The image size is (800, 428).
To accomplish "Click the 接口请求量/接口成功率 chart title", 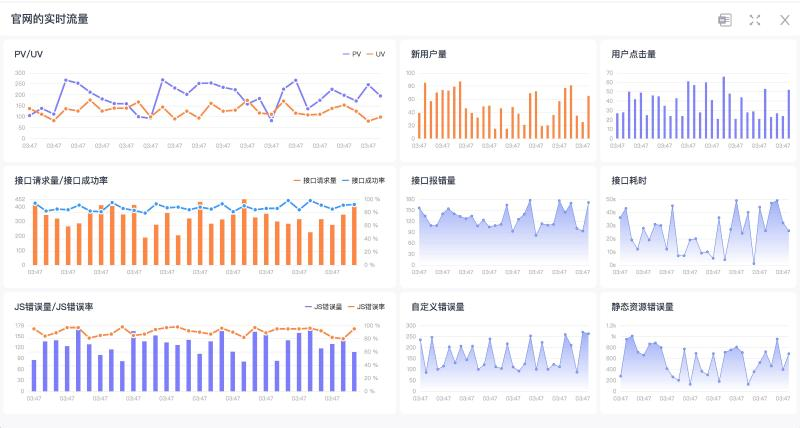I will click(61, 181).
